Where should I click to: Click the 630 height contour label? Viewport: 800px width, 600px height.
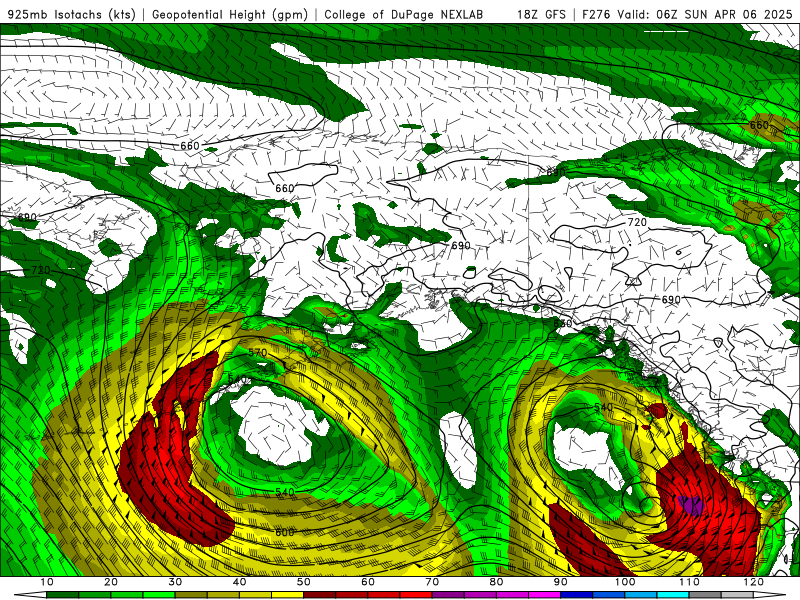click(563, 323)
